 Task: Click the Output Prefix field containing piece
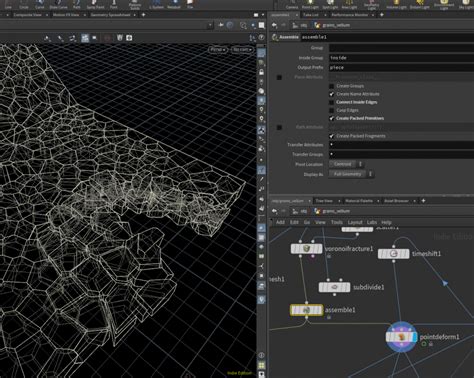[401, 67]
